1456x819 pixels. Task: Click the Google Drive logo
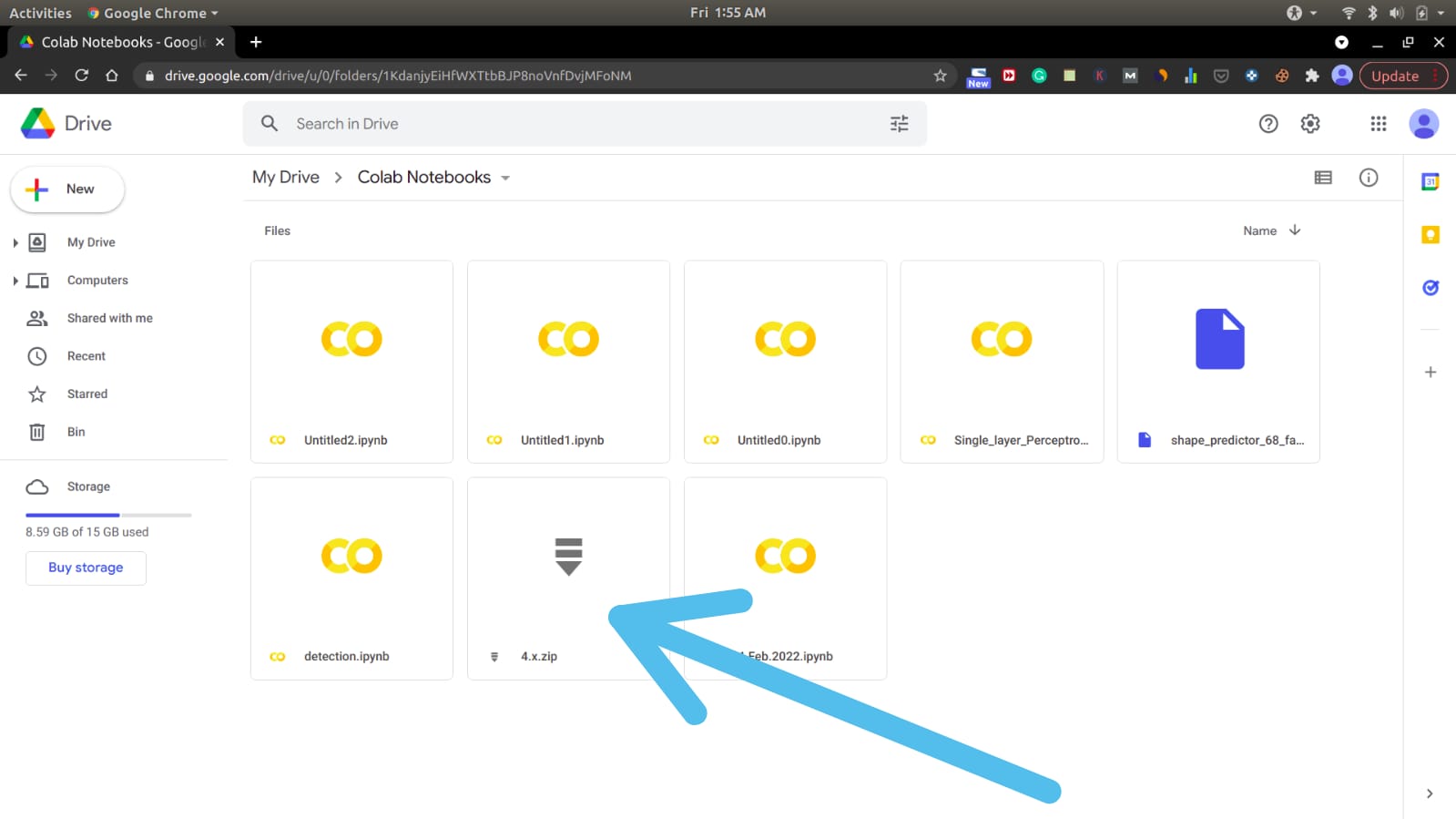click(38, 123)
